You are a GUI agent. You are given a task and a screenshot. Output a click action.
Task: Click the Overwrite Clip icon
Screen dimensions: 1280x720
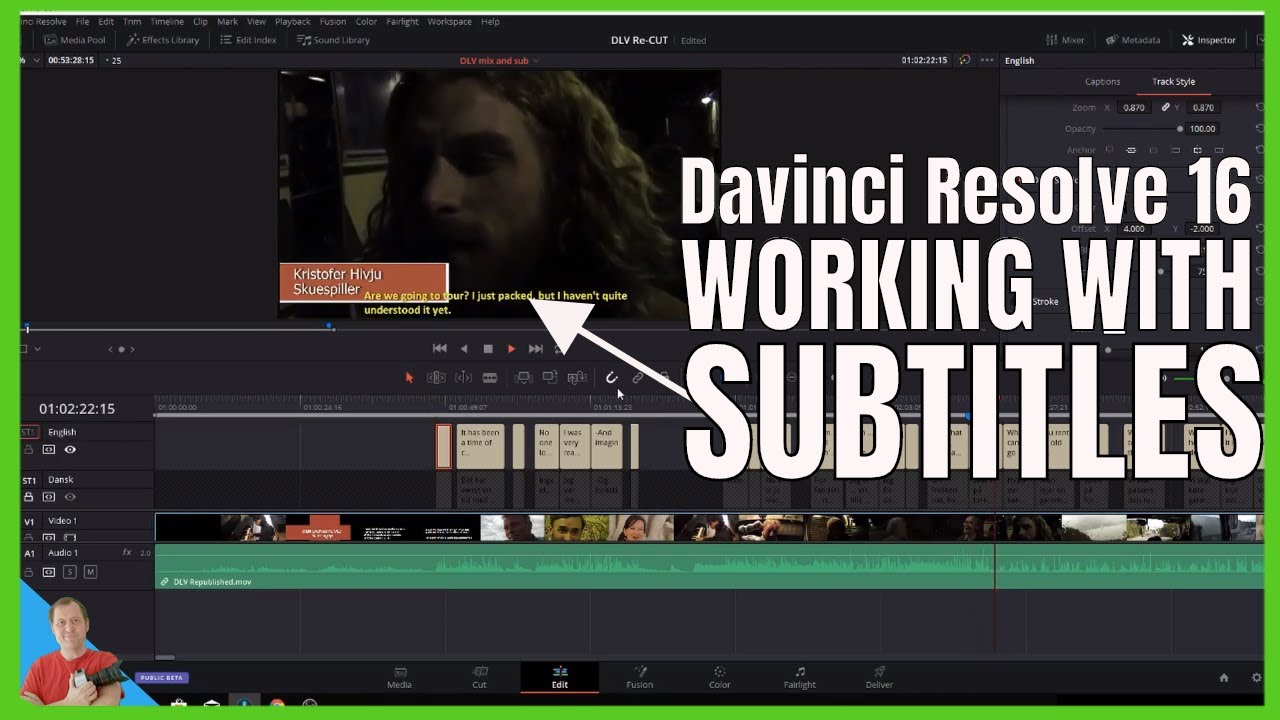coord(550,377)
